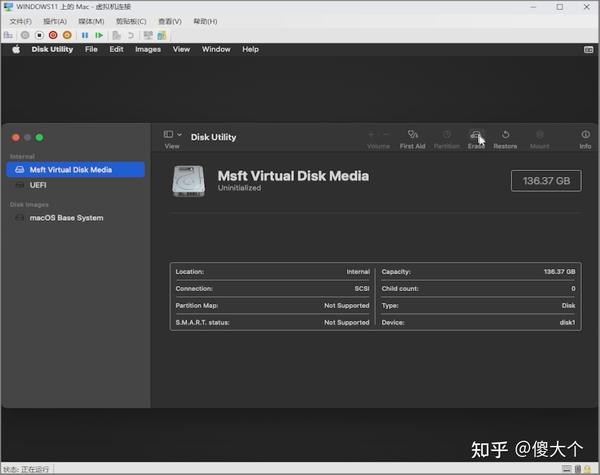Open the Hyper-V 文件(F) menu
Image resolution: width=600 pixels, height=475 pixels.
click(21, 21)
